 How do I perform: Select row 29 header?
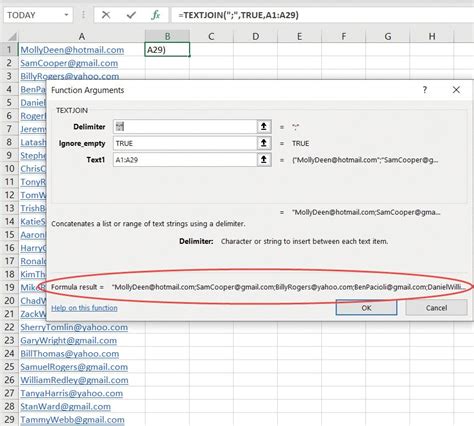(x=9, y=419)
